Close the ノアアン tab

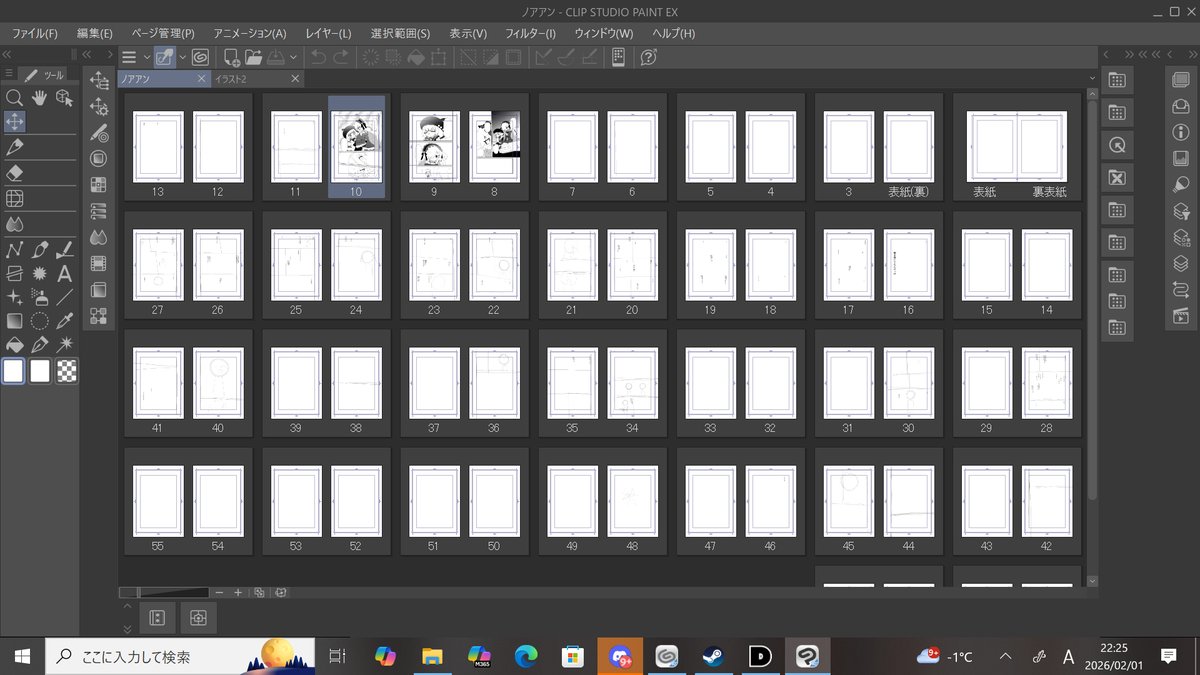201,78
